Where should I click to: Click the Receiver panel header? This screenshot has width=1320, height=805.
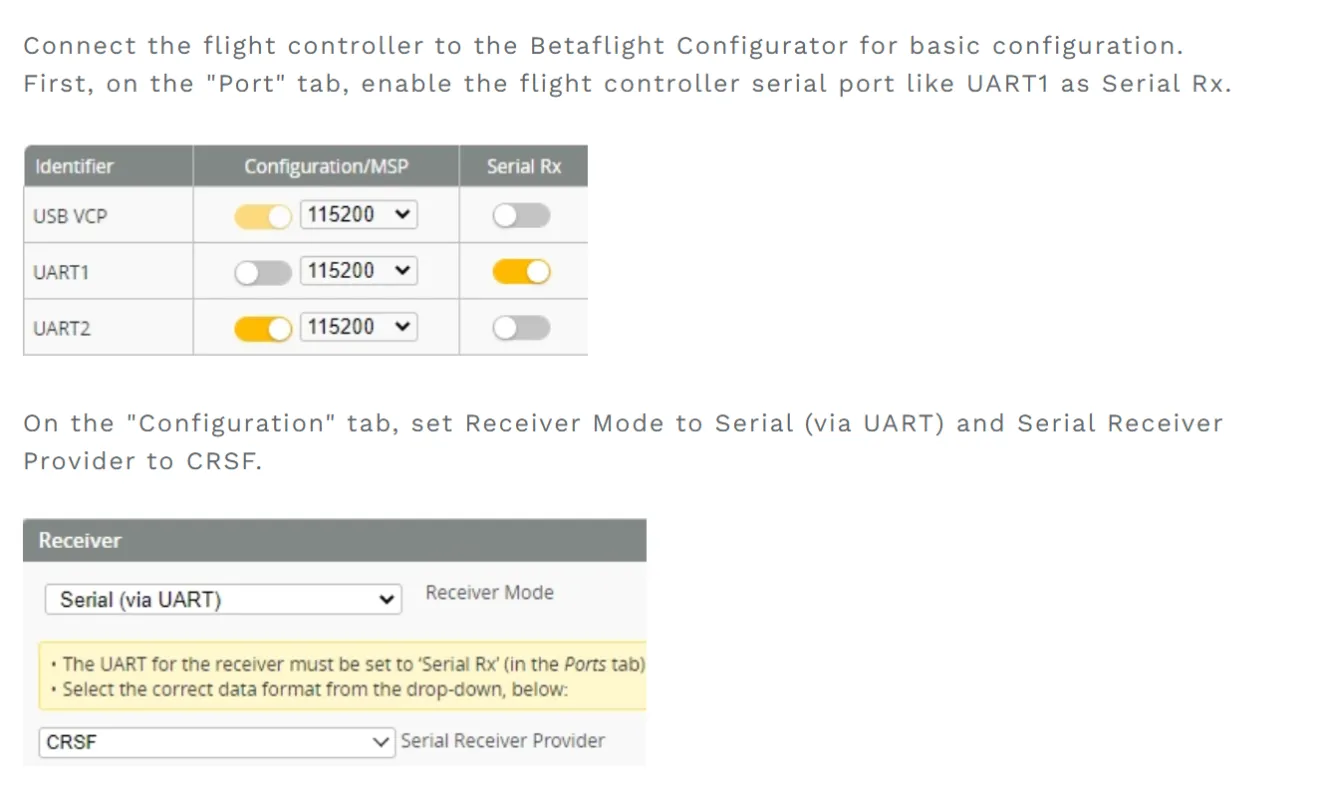pos(334,540)
